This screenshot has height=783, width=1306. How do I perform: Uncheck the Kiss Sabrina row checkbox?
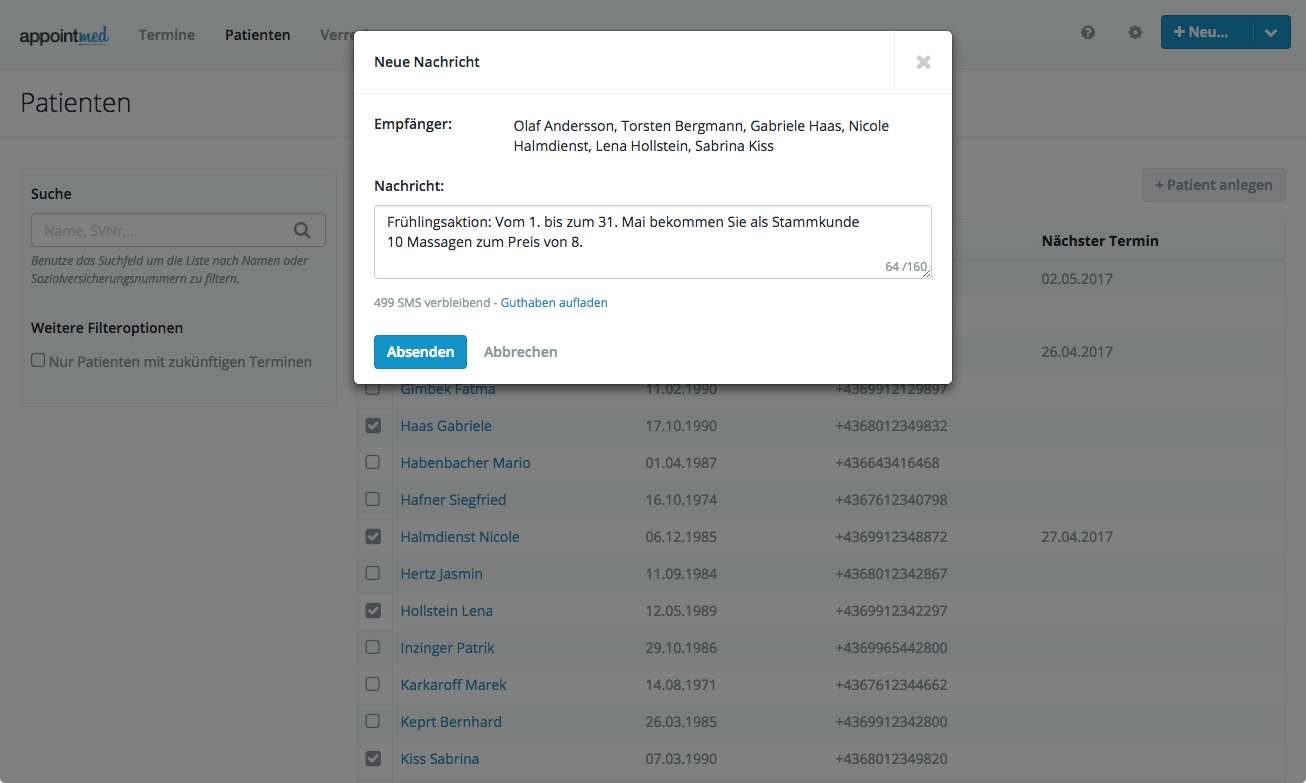[x=373, y=759]
